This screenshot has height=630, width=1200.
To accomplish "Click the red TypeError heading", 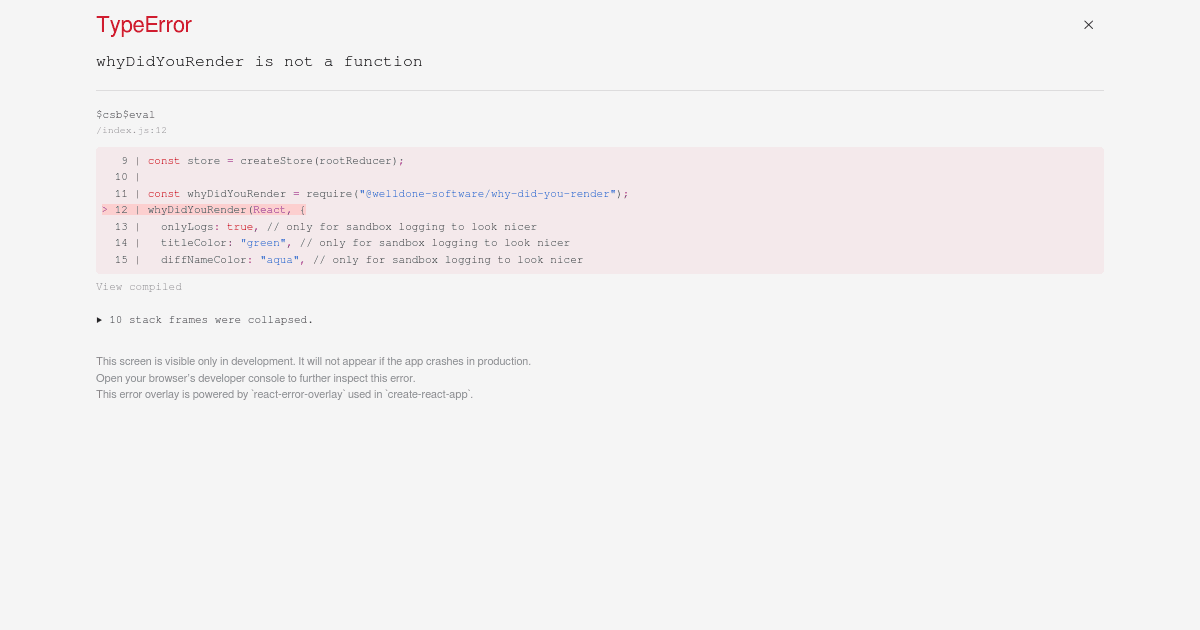I will (x=144, y=25).
